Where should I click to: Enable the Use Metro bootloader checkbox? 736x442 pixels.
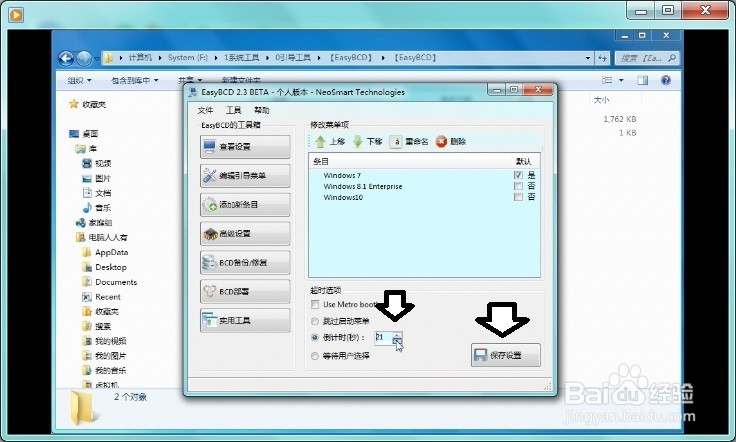click(315, 305)
